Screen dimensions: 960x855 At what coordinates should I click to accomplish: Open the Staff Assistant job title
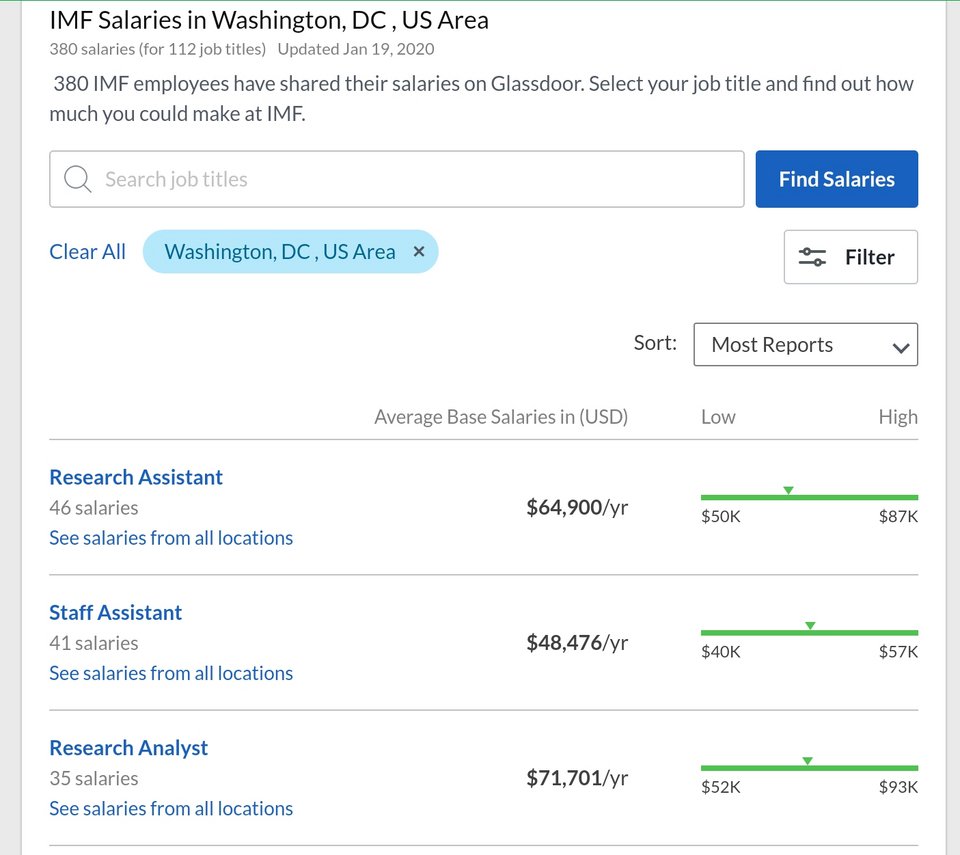click(x=116, y=612)
